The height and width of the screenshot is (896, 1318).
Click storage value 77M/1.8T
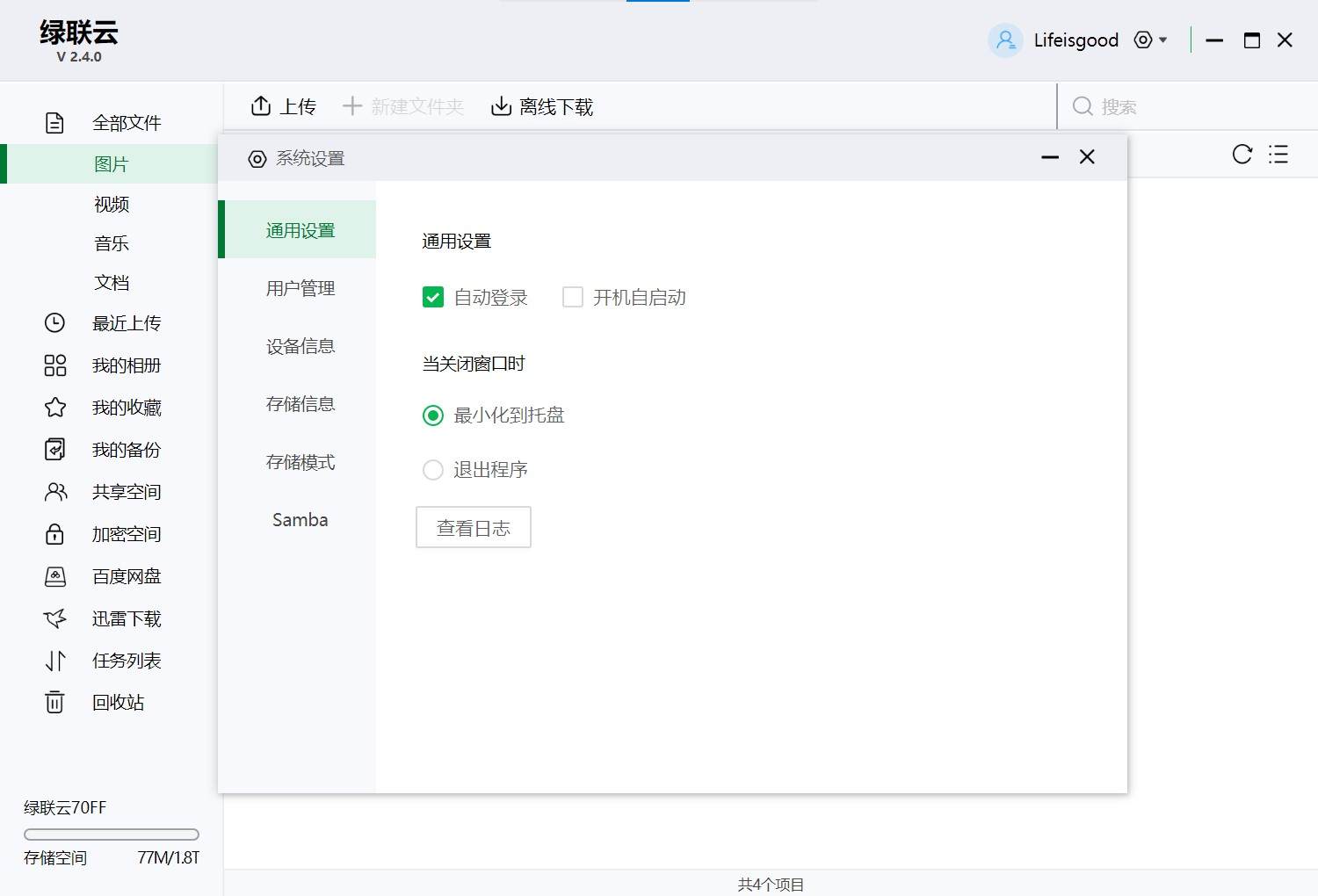point(169,857)
